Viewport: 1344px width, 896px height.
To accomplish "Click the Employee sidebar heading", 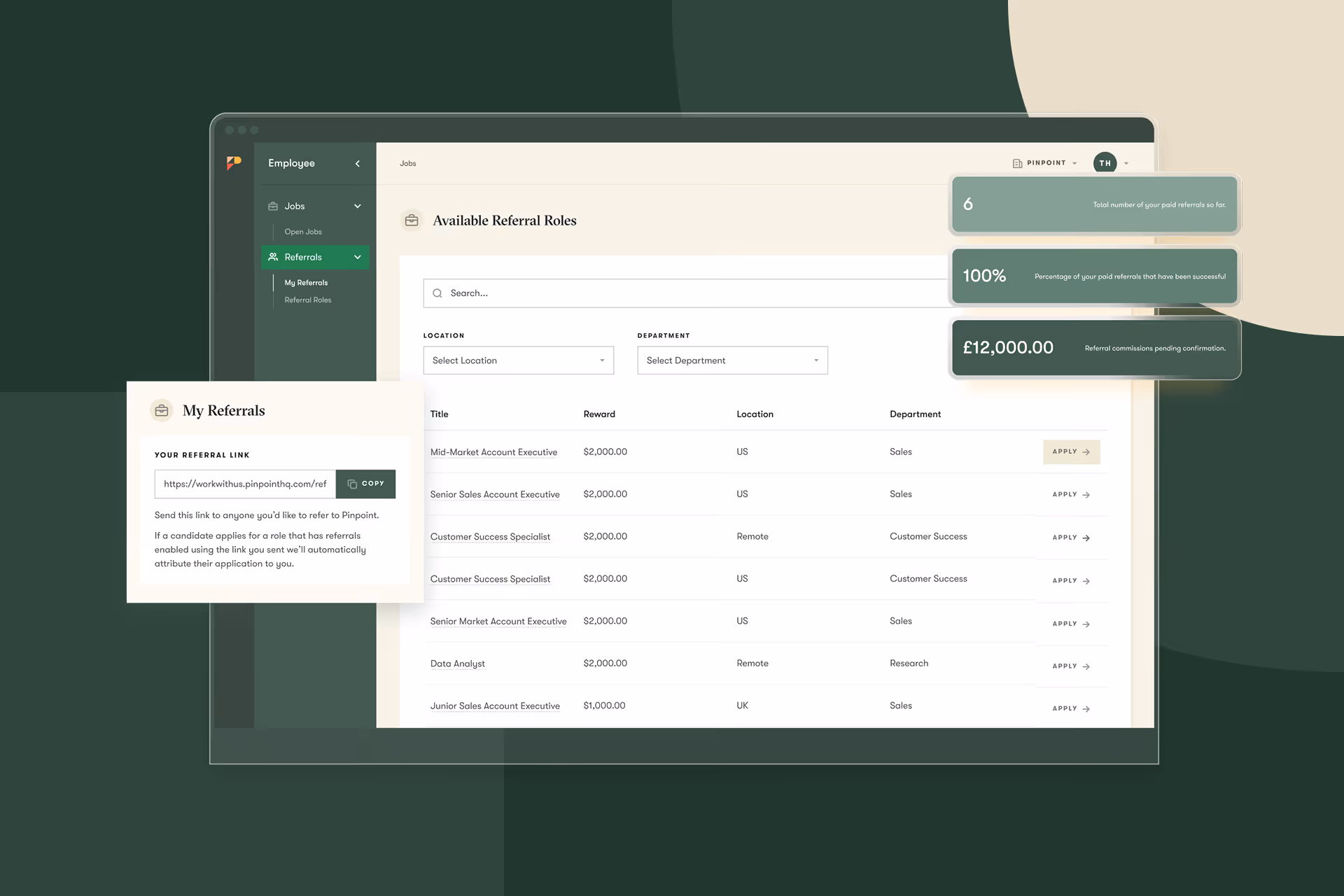I will tap(291, 163).
